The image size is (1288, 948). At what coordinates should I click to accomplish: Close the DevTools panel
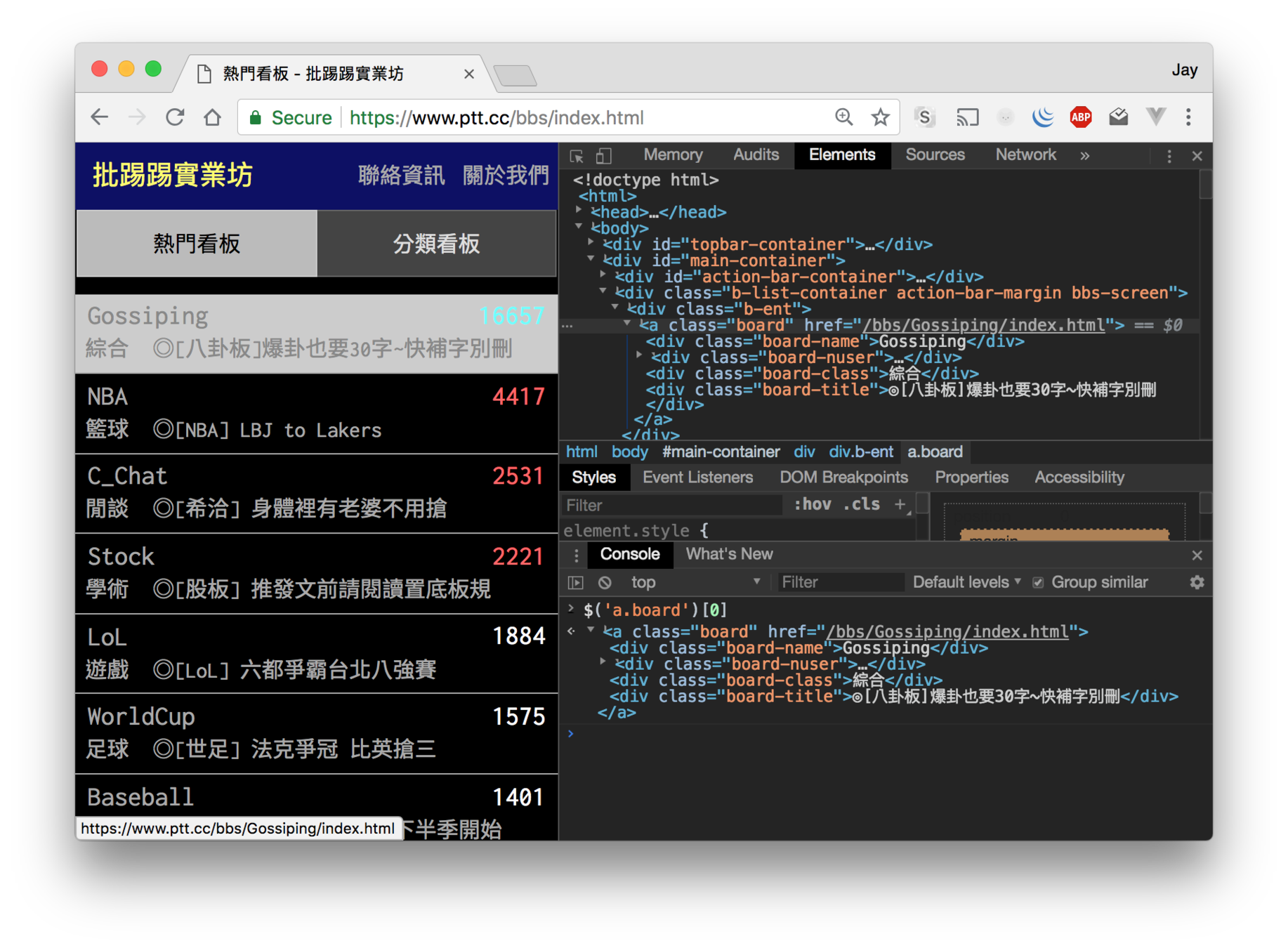(x=1197, y=156)
